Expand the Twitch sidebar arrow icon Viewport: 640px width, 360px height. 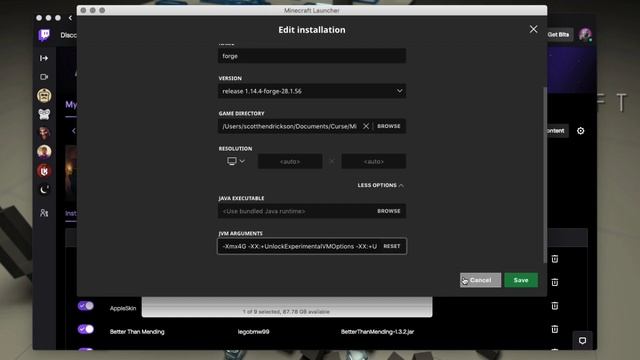point(44,58)
